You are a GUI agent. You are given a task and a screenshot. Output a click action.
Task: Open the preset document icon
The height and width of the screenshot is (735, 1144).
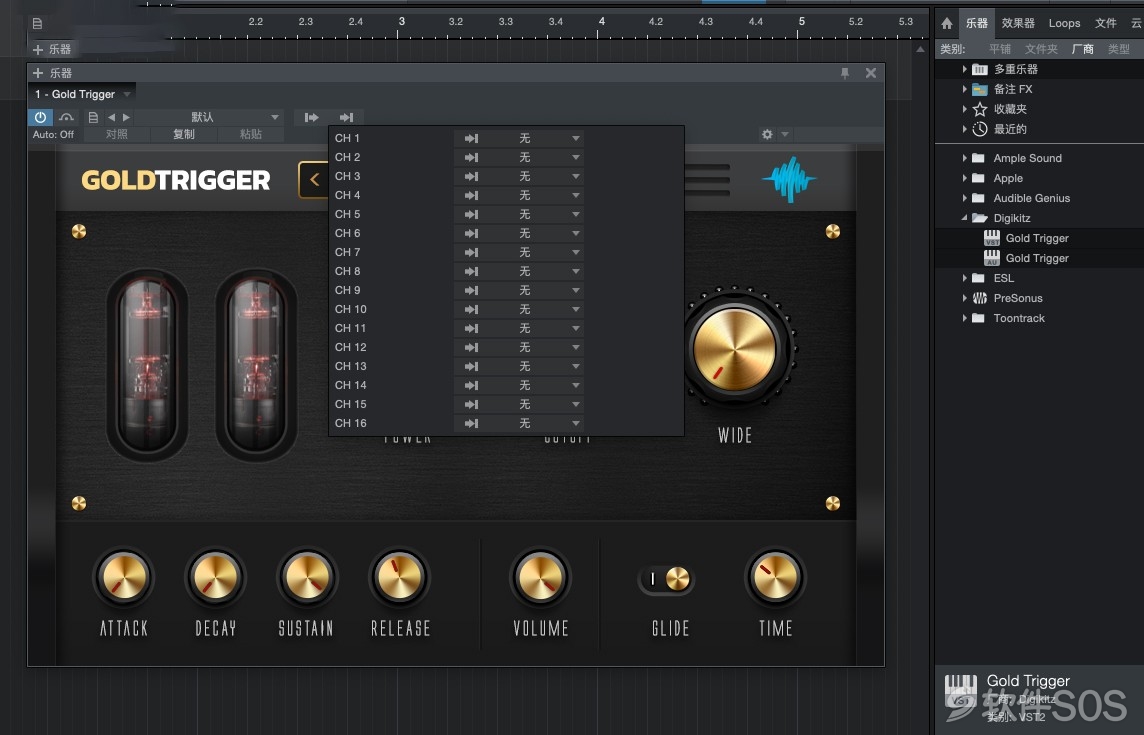(x=93, y=117)
